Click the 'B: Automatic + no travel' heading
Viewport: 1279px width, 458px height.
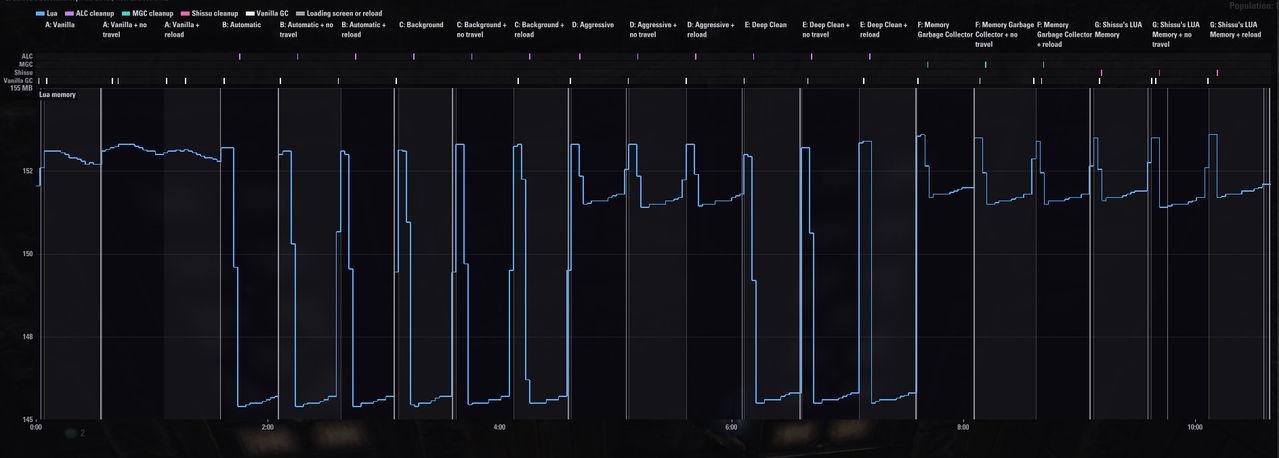pos(306,29)
